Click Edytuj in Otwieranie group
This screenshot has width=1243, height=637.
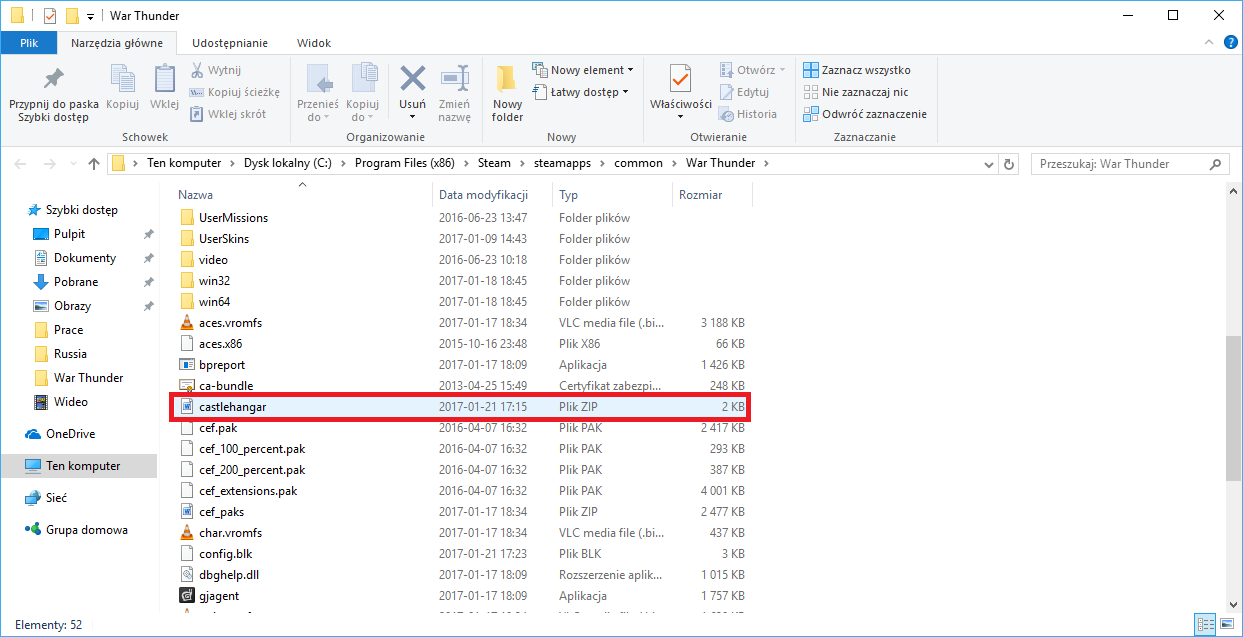pos(744,92)
